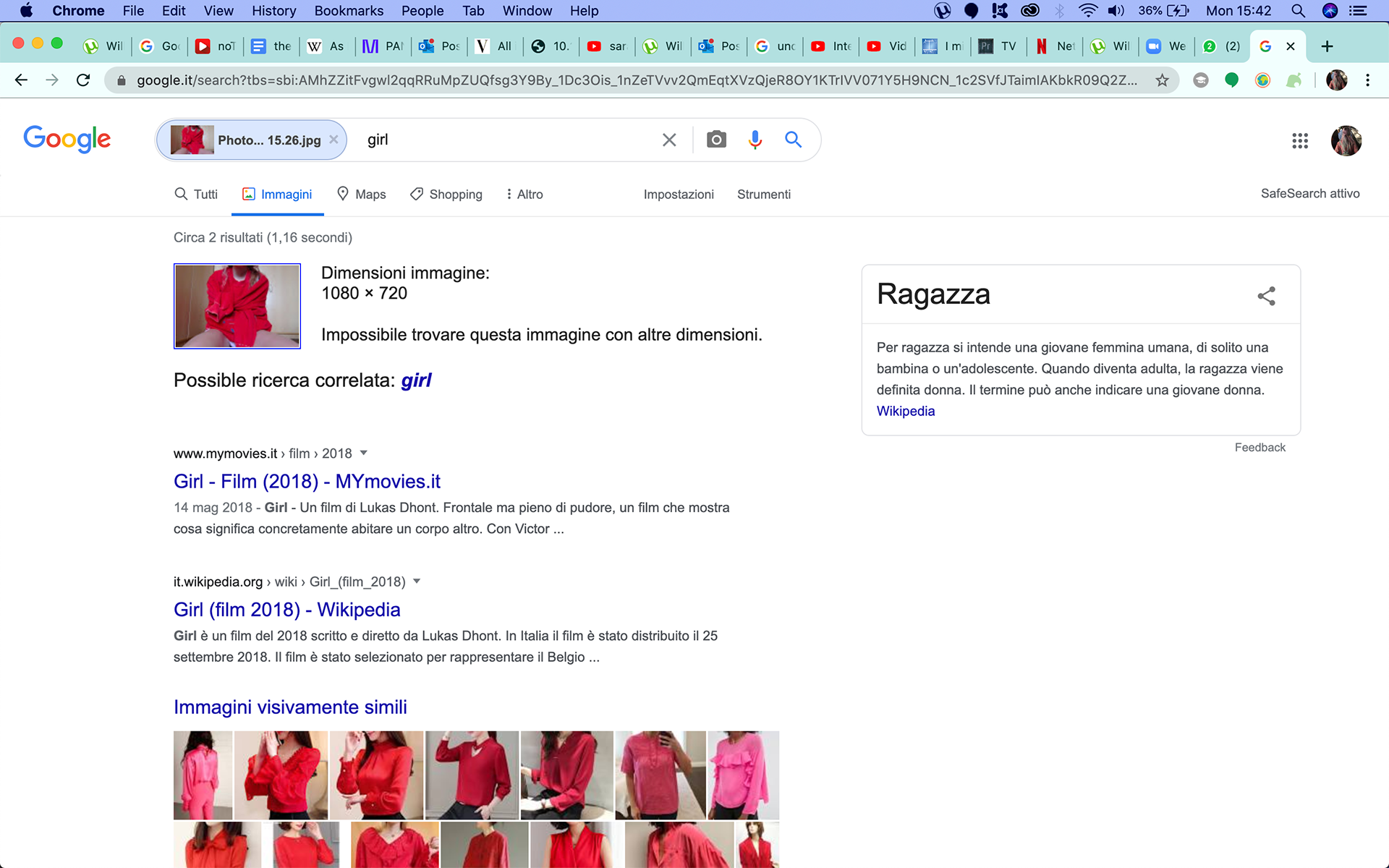Open a new tab with the plus button
The width and height of the screenshot is (1389, 868).
(1327, 46)
